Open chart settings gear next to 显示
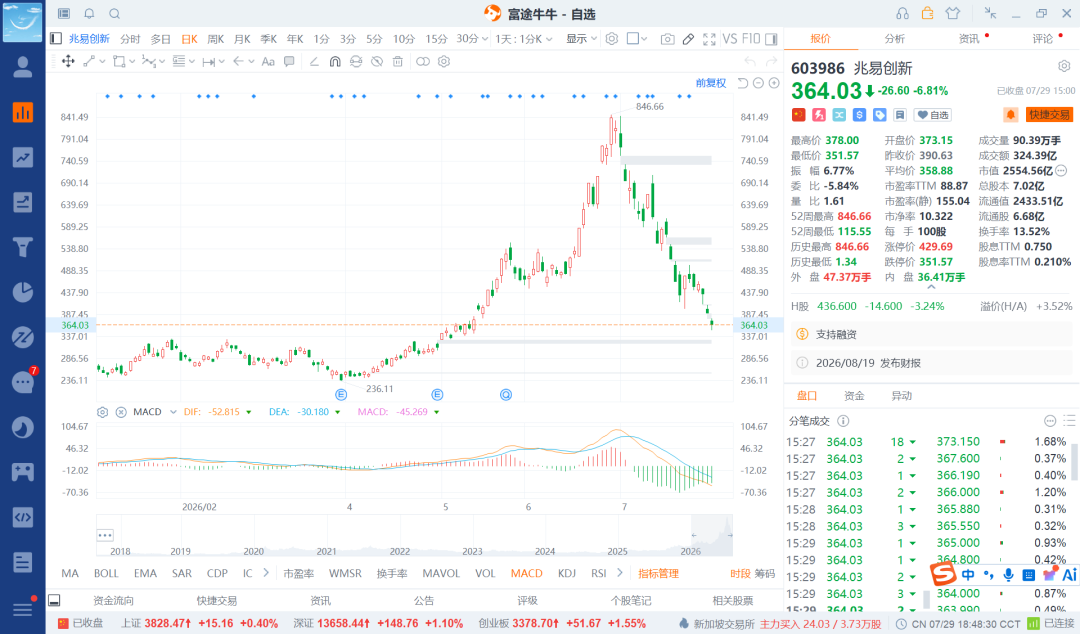 [612, 39]
